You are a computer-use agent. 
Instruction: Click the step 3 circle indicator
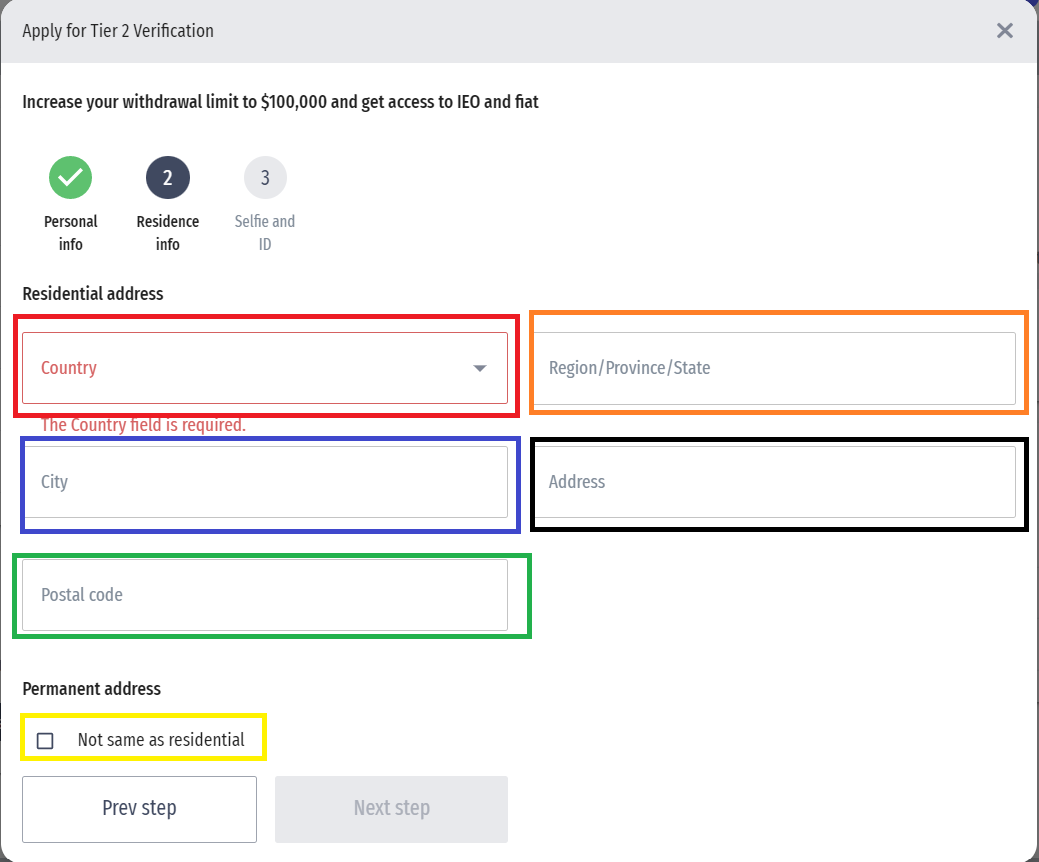(x=265, y=178)
